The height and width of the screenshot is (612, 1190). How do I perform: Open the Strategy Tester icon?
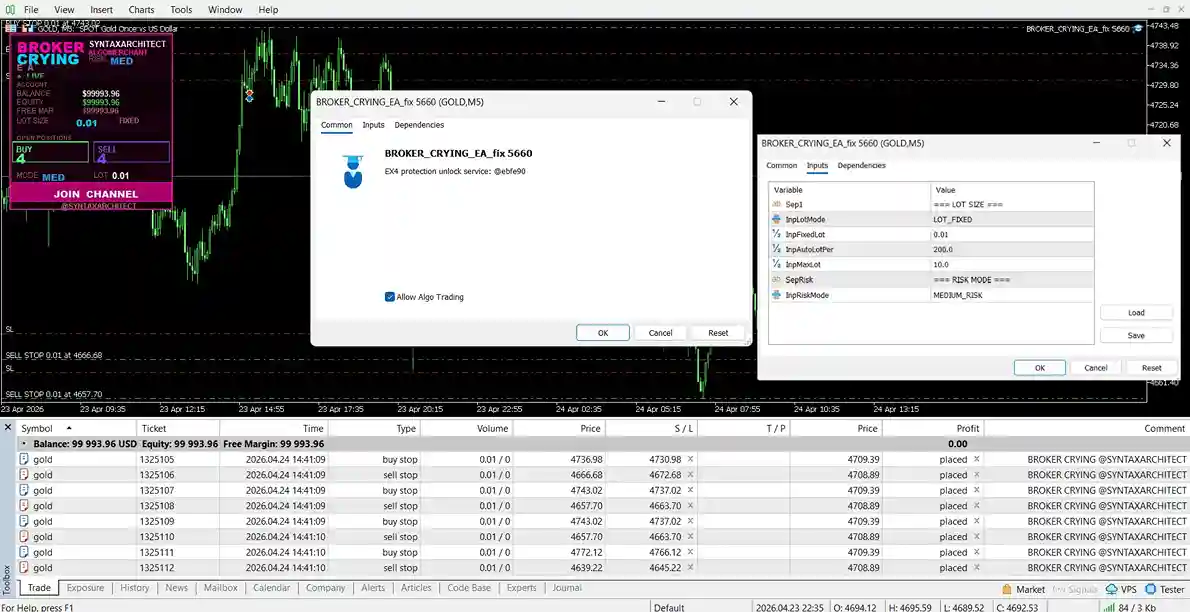pyautogui.click(x=1149, y=590)
